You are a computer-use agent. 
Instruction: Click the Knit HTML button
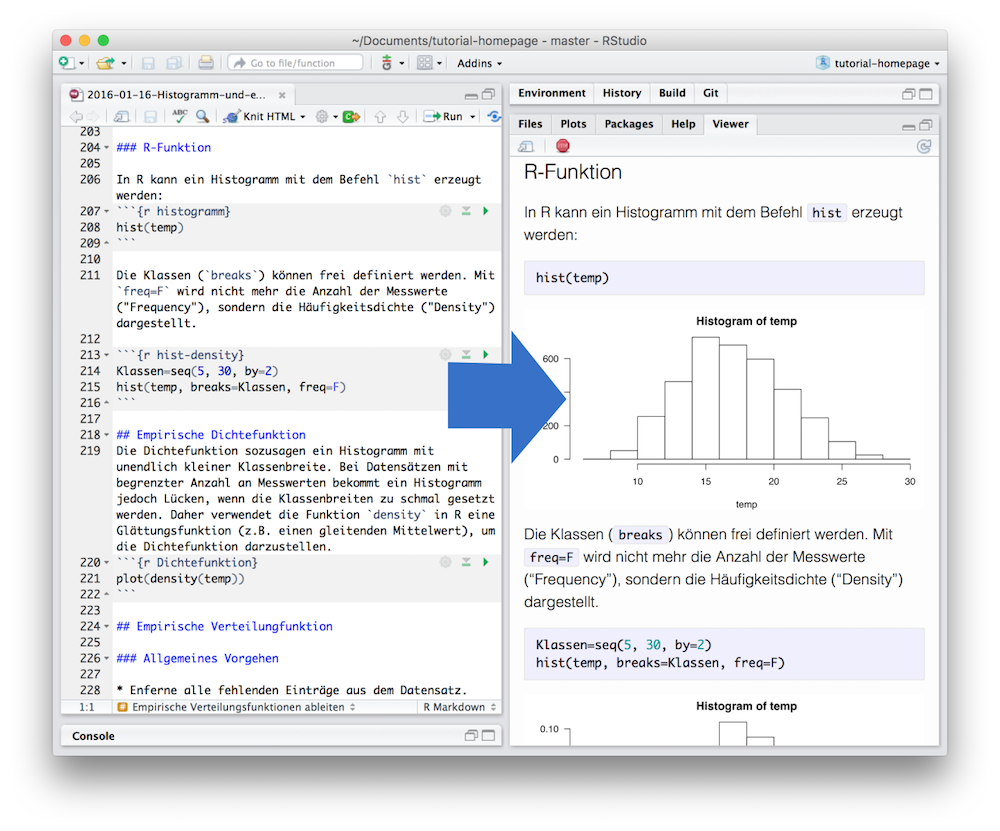260,116
